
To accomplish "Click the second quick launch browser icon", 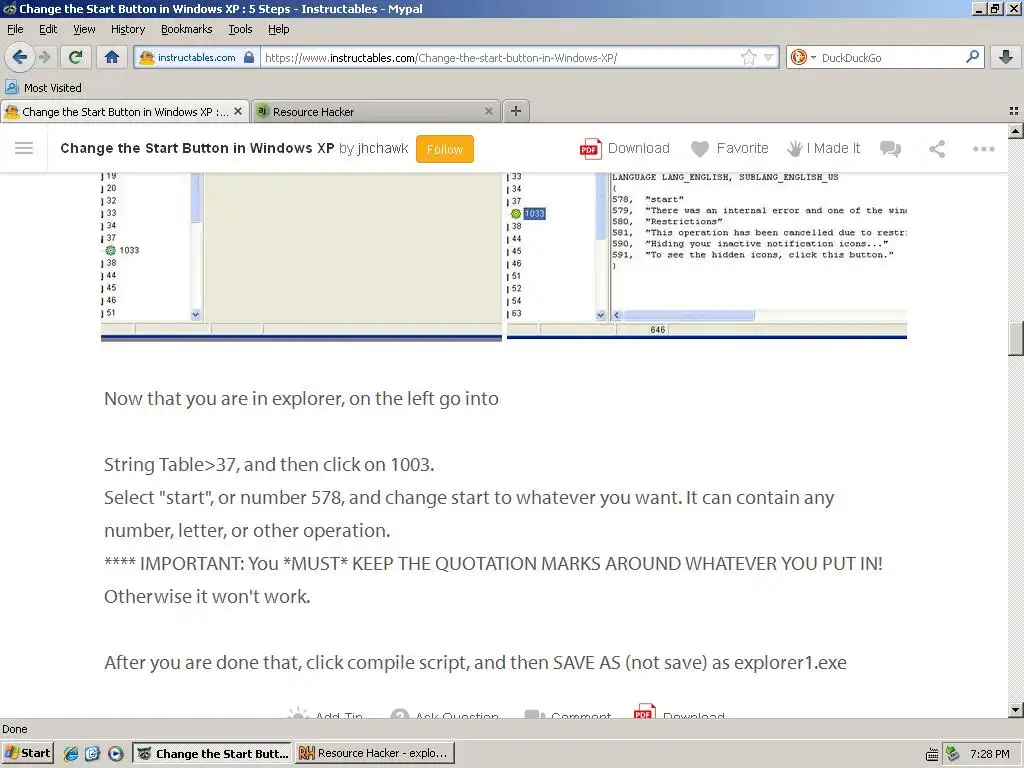I will (92, 753).
